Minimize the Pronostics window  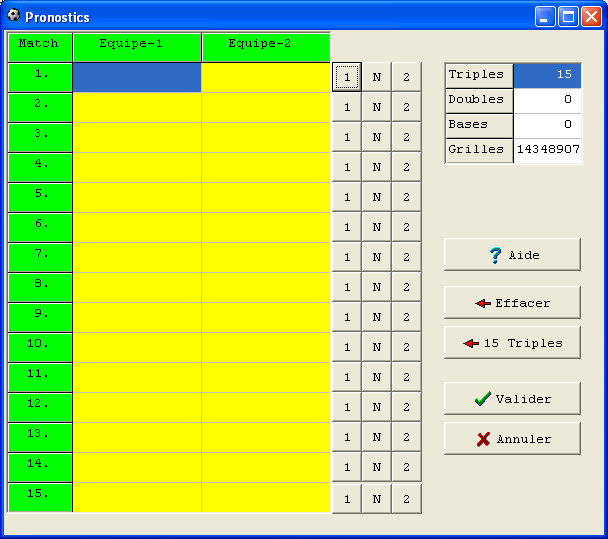point(544,17)
